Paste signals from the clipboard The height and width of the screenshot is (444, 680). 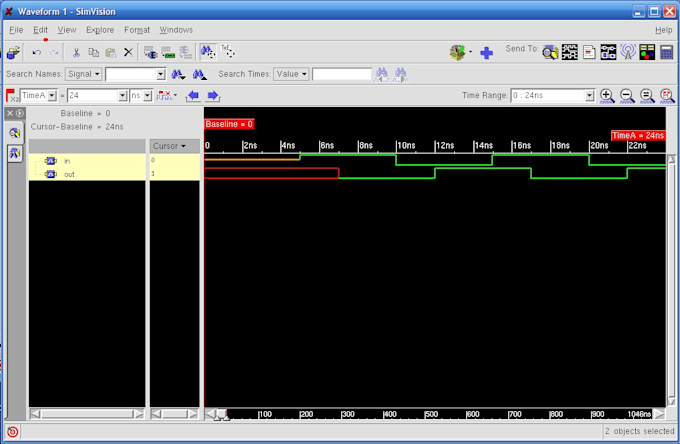coord(111,52)
